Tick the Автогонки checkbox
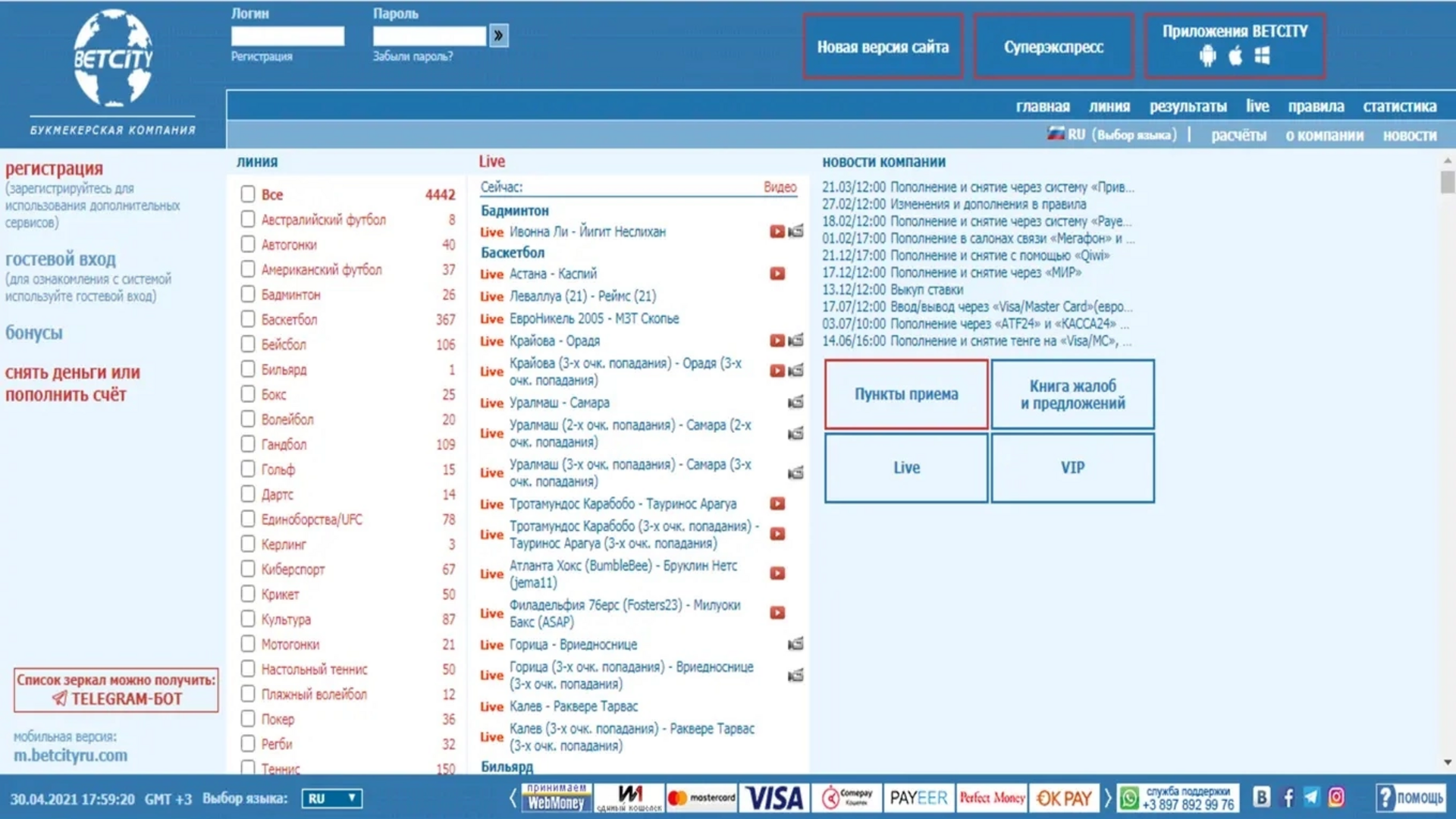This screenshot has width=1456, height=819. point(248,244)
